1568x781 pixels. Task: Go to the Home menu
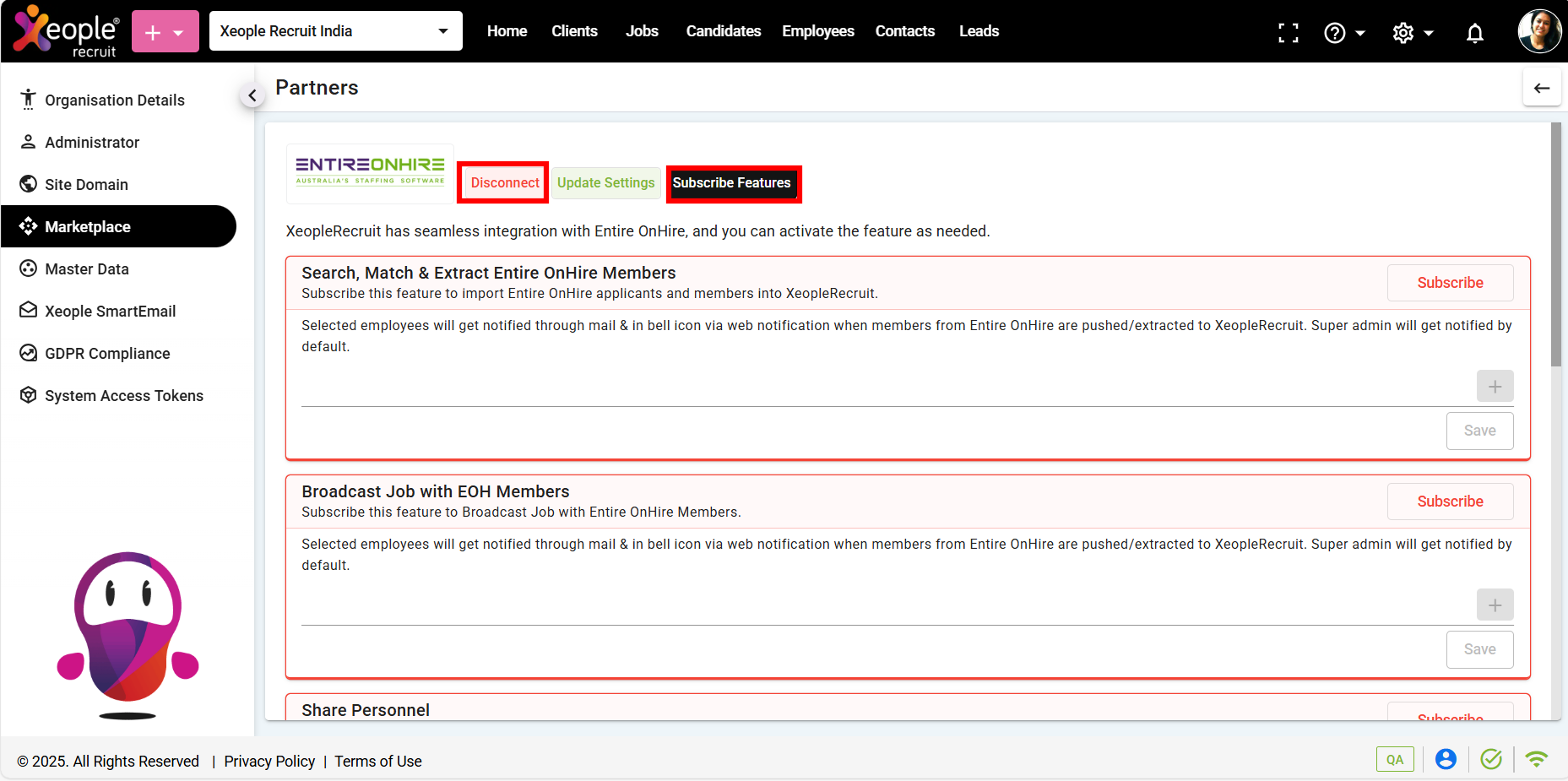point(507,31)
